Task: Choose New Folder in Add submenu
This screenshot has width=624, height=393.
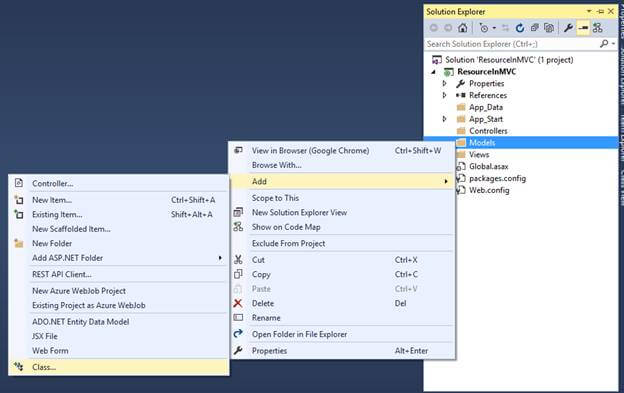Action: (x=119, y=243)
